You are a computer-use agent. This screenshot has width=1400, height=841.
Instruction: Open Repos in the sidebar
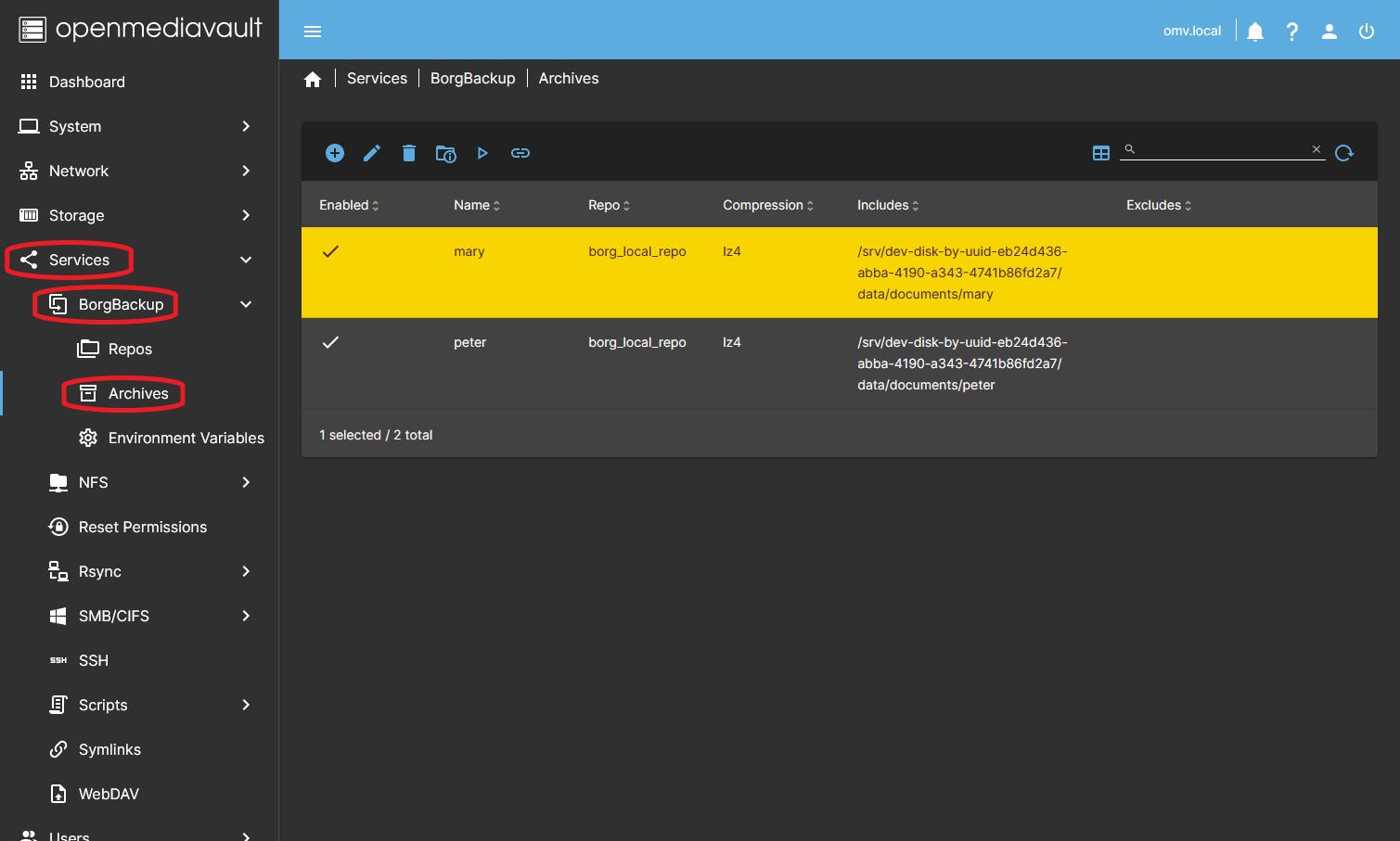tap(130, 349)
